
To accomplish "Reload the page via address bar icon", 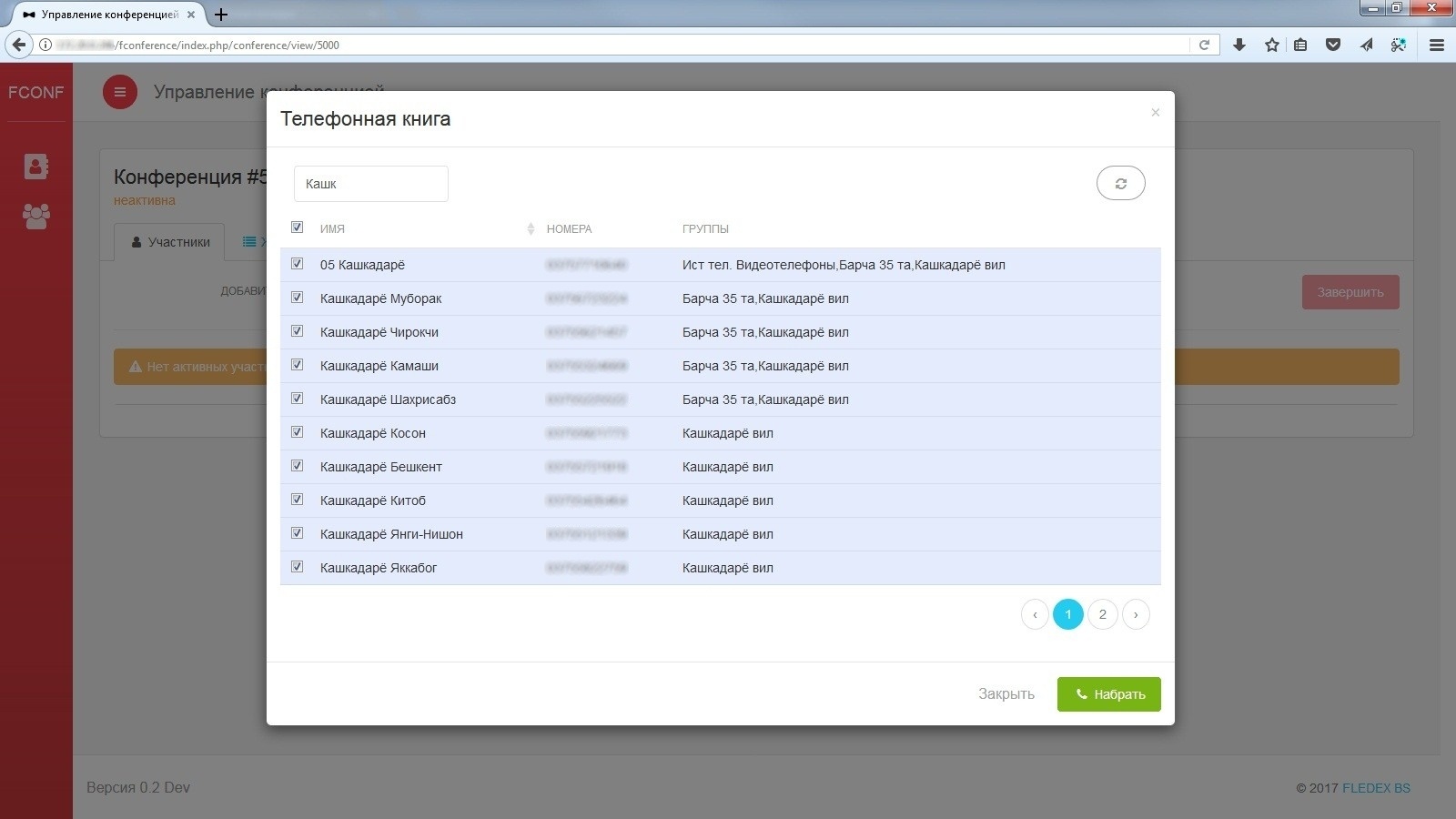I will point(1204,45).
